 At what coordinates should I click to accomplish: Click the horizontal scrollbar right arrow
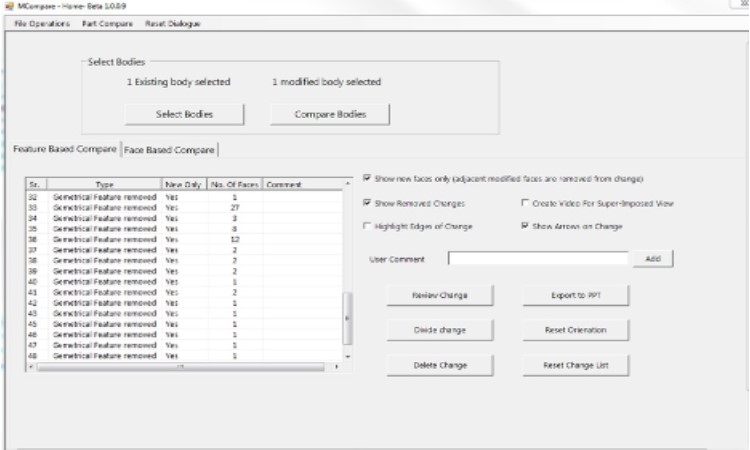click(x=336, y=367)
